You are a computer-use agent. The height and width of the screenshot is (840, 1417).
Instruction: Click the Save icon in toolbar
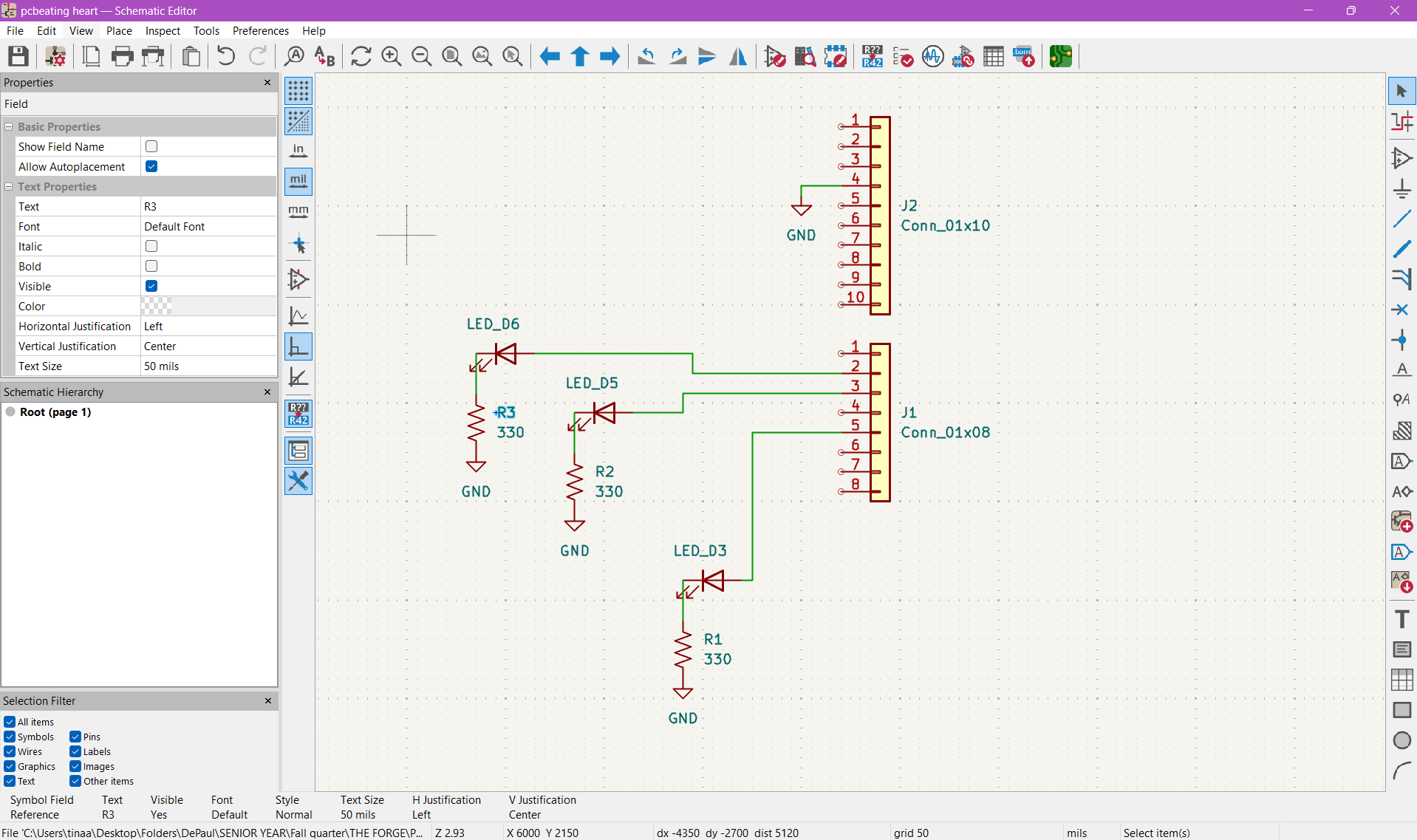tap(18, 56)
